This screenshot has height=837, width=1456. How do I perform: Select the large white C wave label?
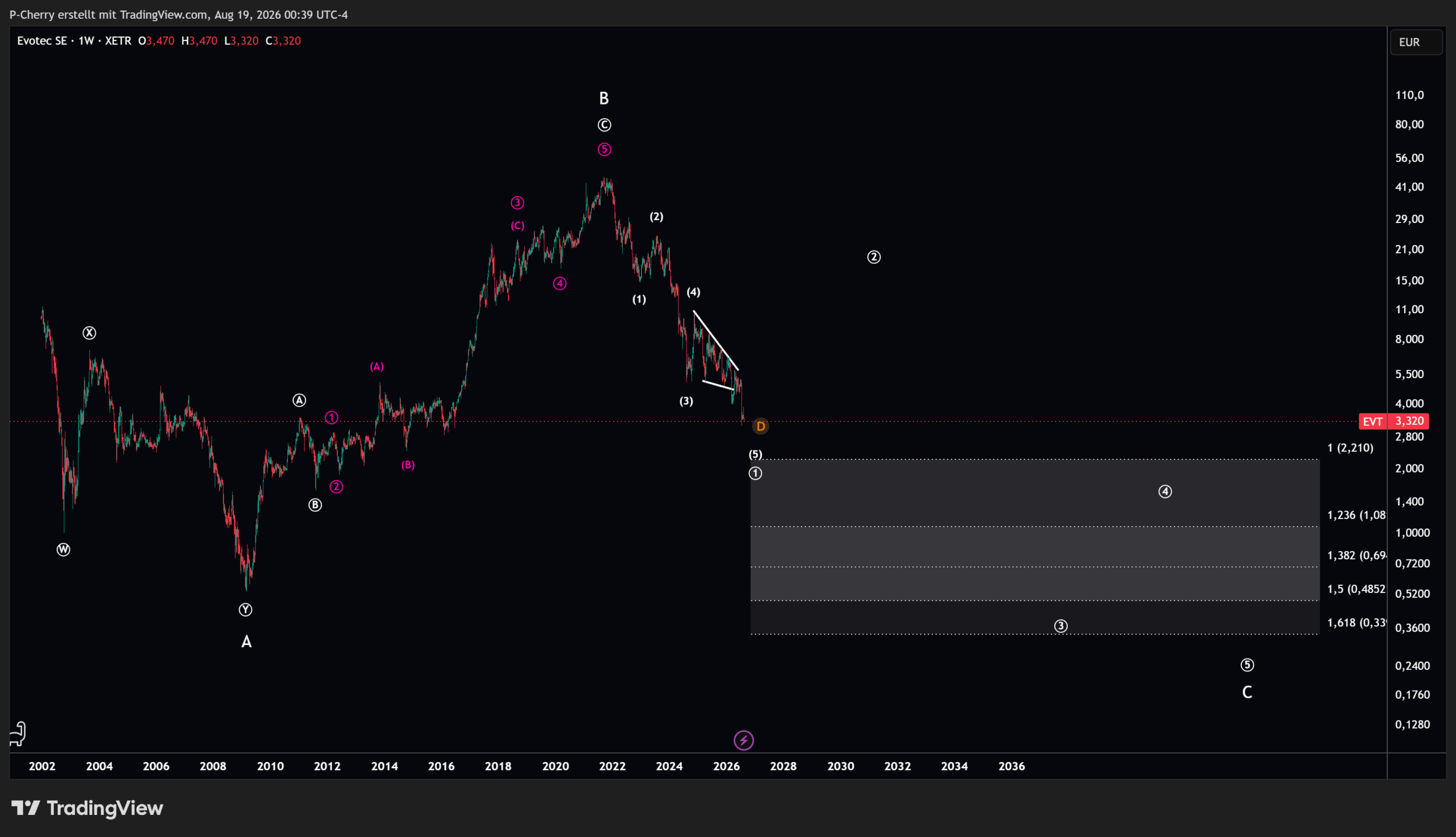coord(1247,692)
